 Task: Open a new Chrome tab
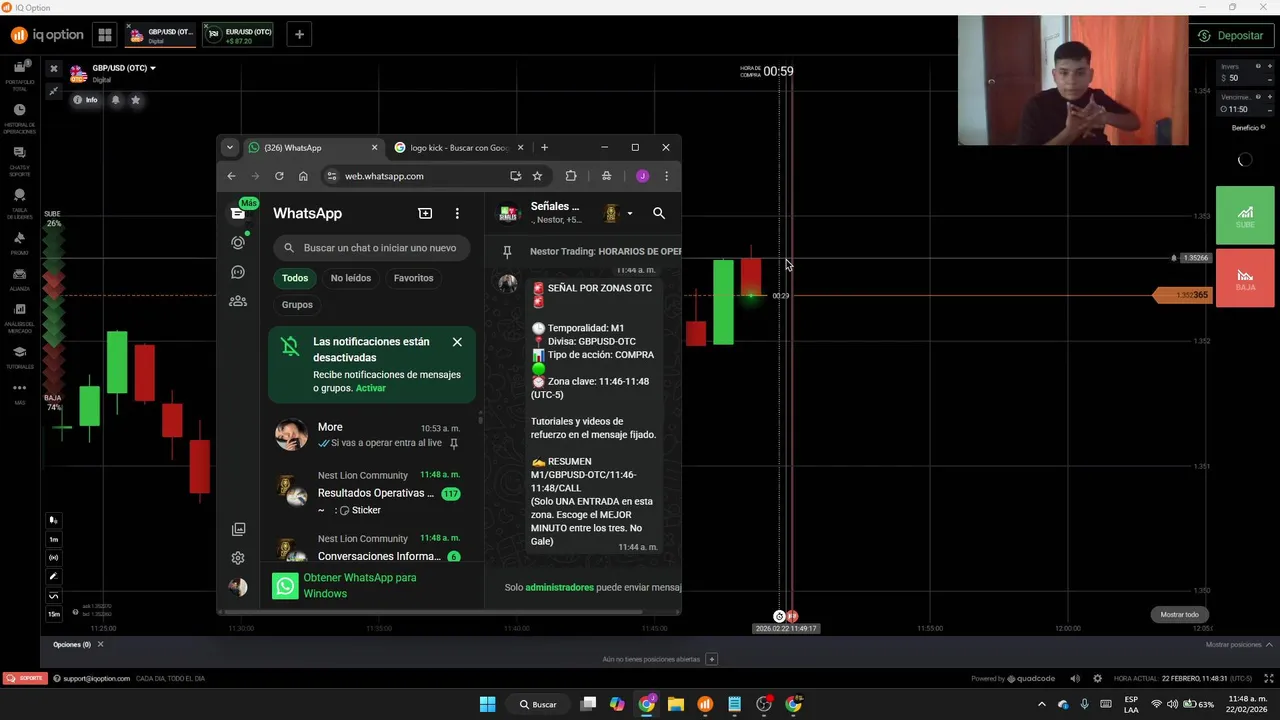coord(544,148)
